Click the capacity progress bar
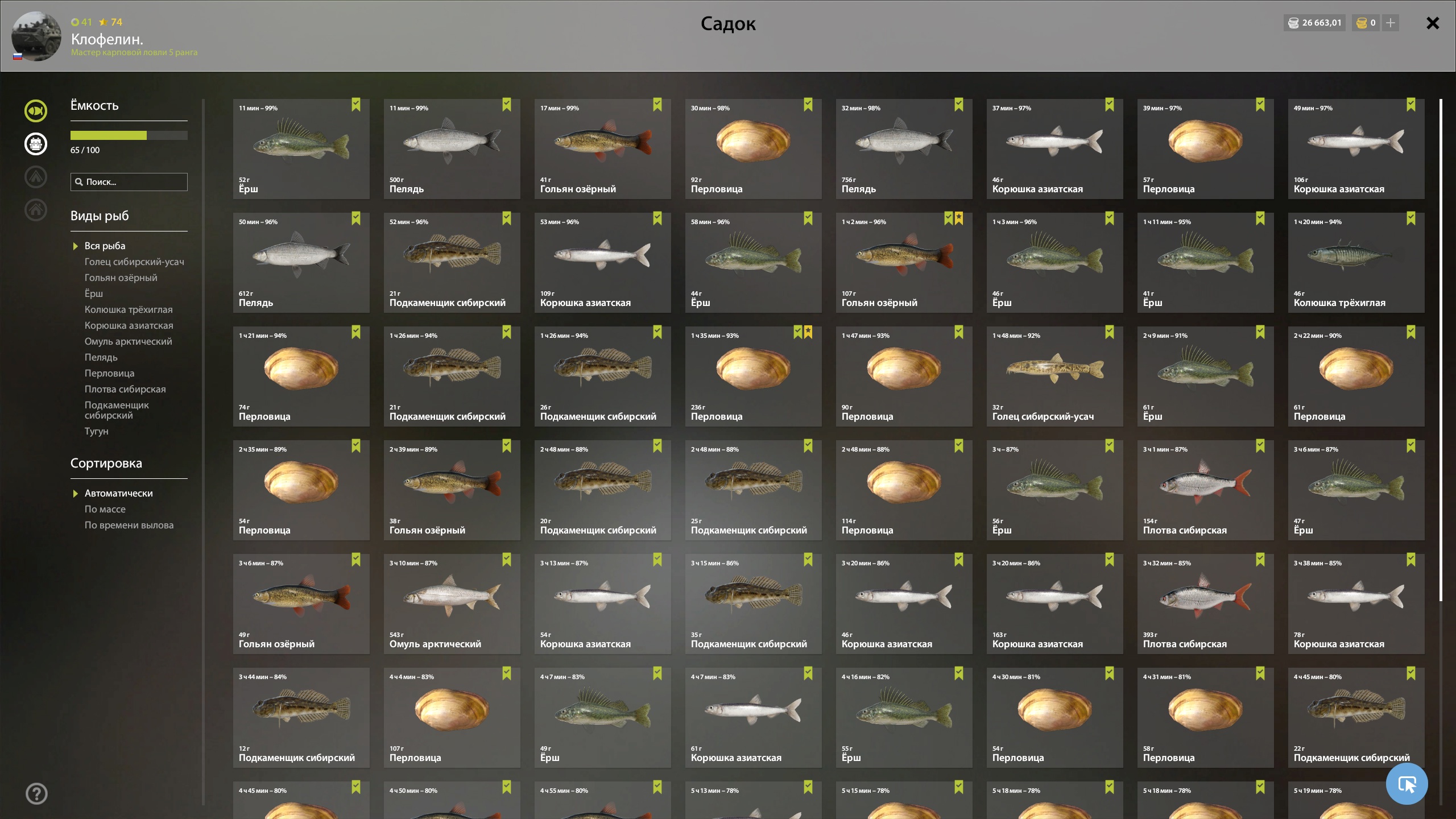 [x=129, y=135]
